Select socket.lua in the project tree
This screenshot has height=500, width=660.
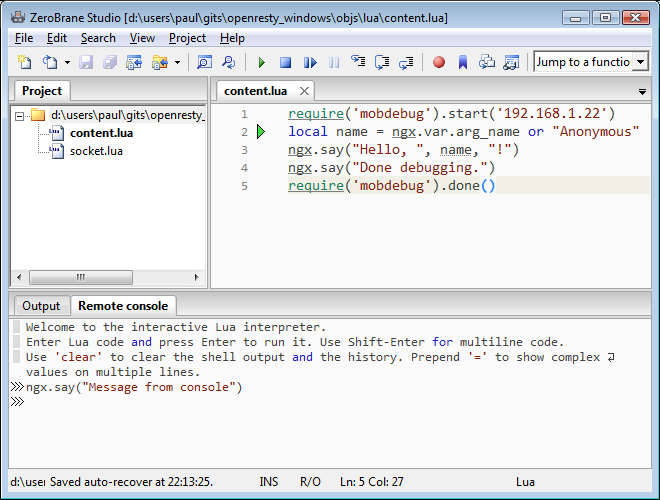pyautogui.click(x=96, y=151)
